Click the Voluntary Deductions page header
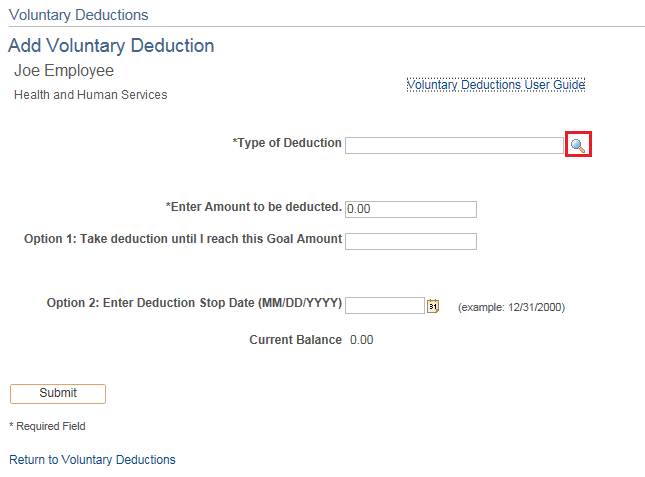Viewport: 645px width, 477px height. point(78,15)
